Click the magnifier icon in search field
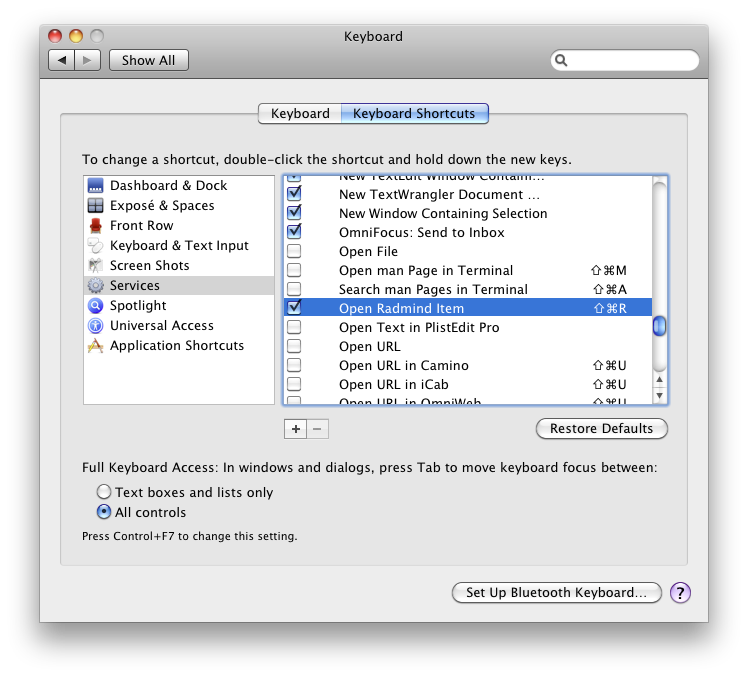This screenshot has height=677, width=748. tap(561, 61)
